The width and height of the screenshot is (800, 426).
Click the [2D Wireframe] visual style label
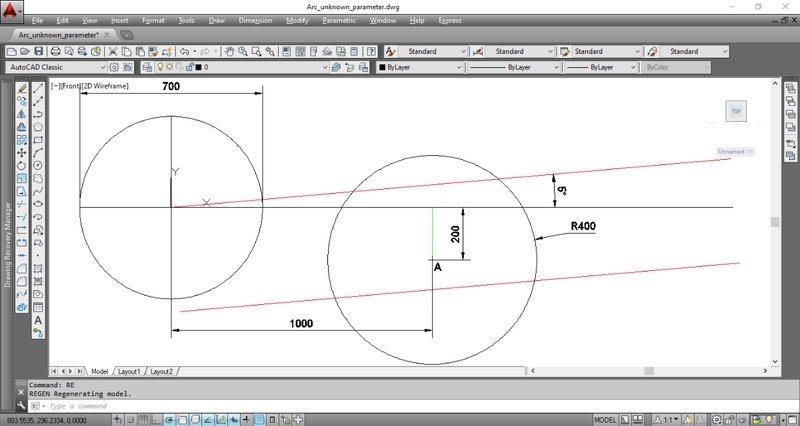tap(107, 86)
